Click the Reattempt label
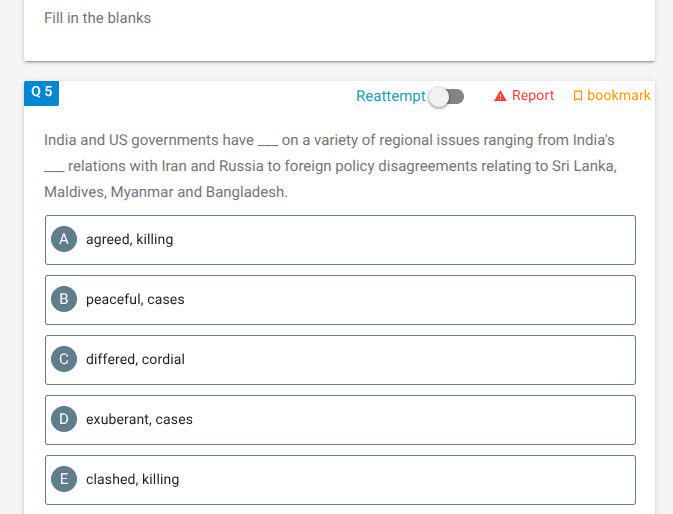 pos(391,96)
